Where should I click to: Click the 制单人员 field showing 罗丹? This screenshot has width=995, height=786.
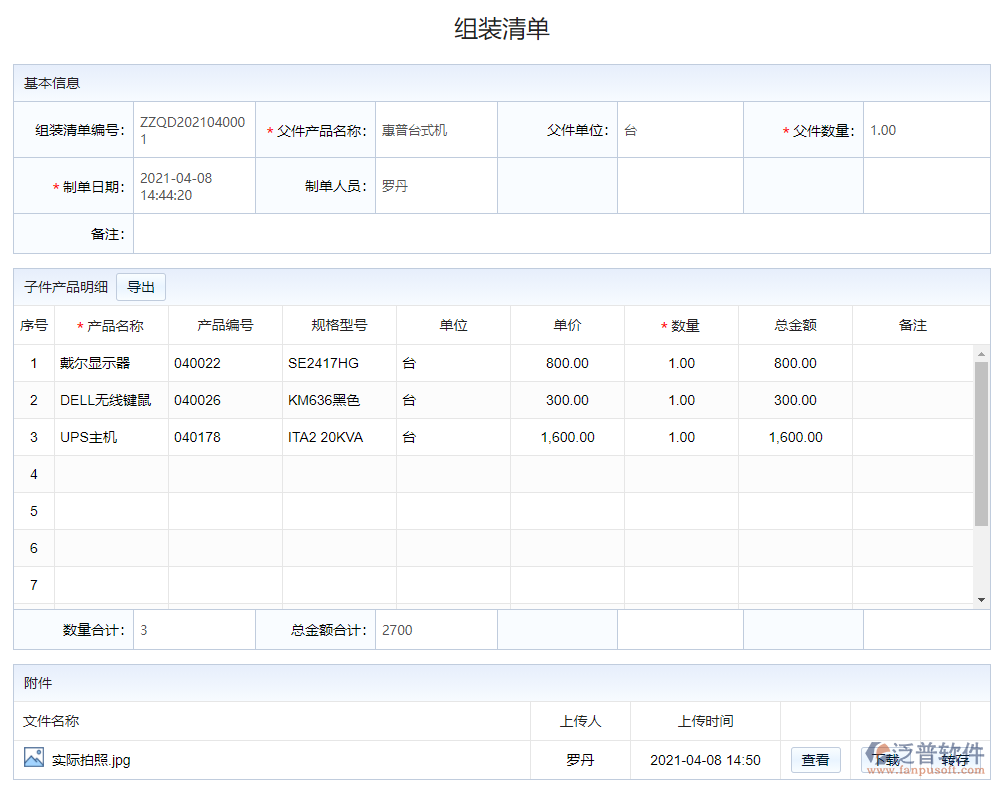[435, 186]
